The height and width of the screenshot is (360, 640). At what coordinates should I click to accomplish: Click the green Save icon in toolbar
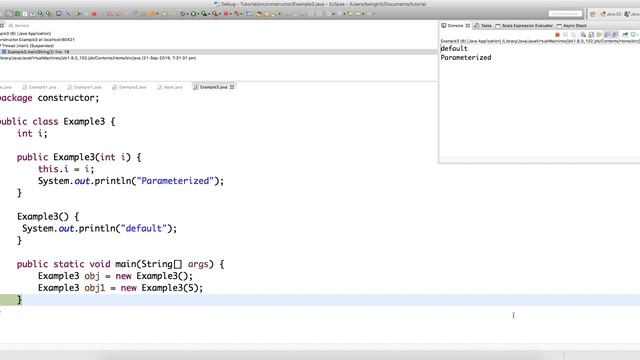(x=17, y=13)
